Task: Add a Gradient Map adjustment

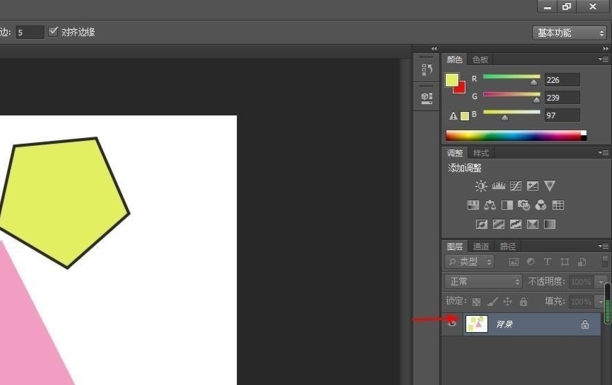Action: coord(550,224)
